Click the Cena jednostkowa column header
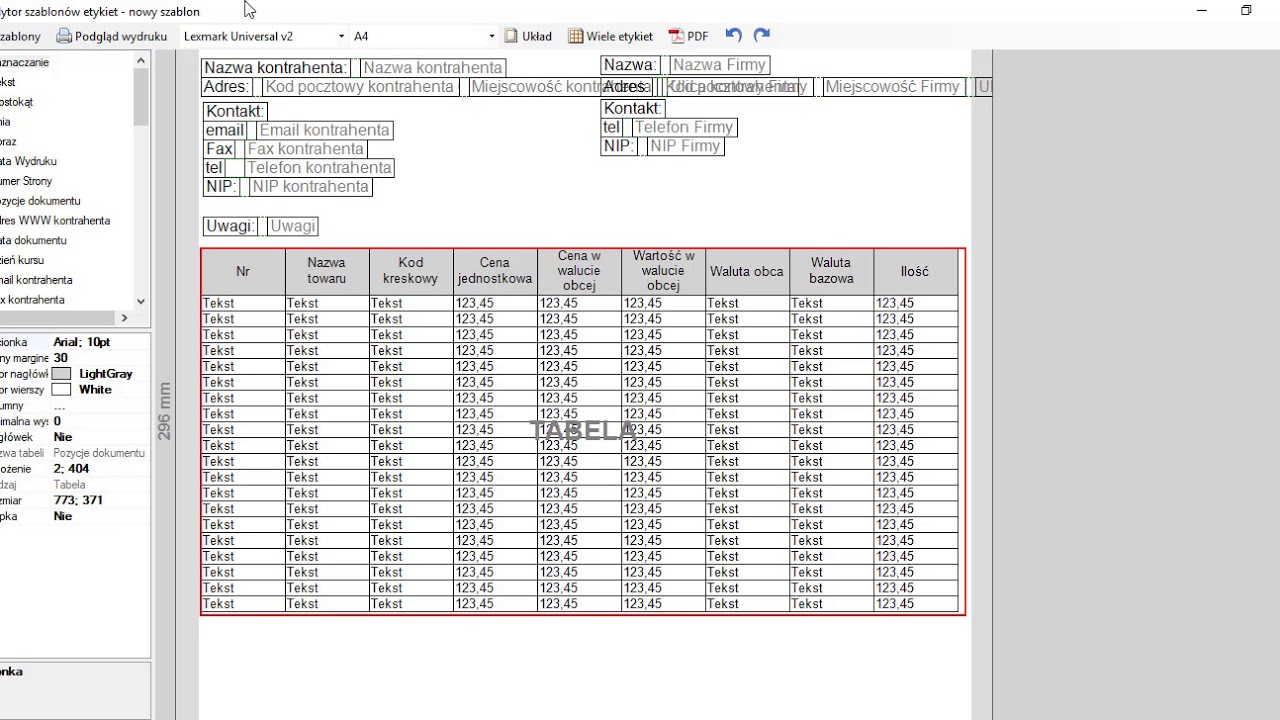Image resolution: width=1280 pixels, height=720 pixels. [x=495, y=271]
